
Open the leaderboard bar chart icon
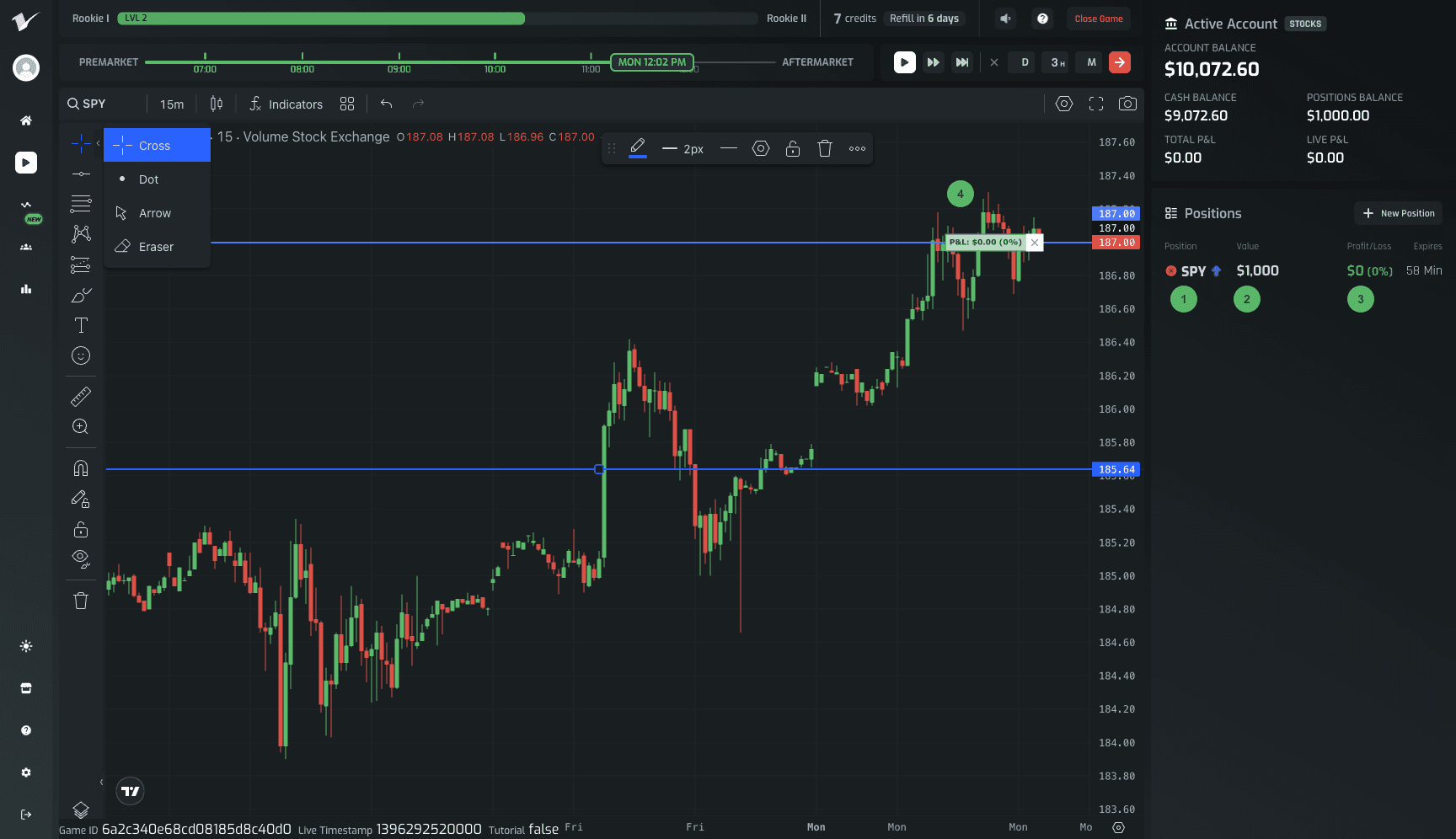(x=26, y=289)
